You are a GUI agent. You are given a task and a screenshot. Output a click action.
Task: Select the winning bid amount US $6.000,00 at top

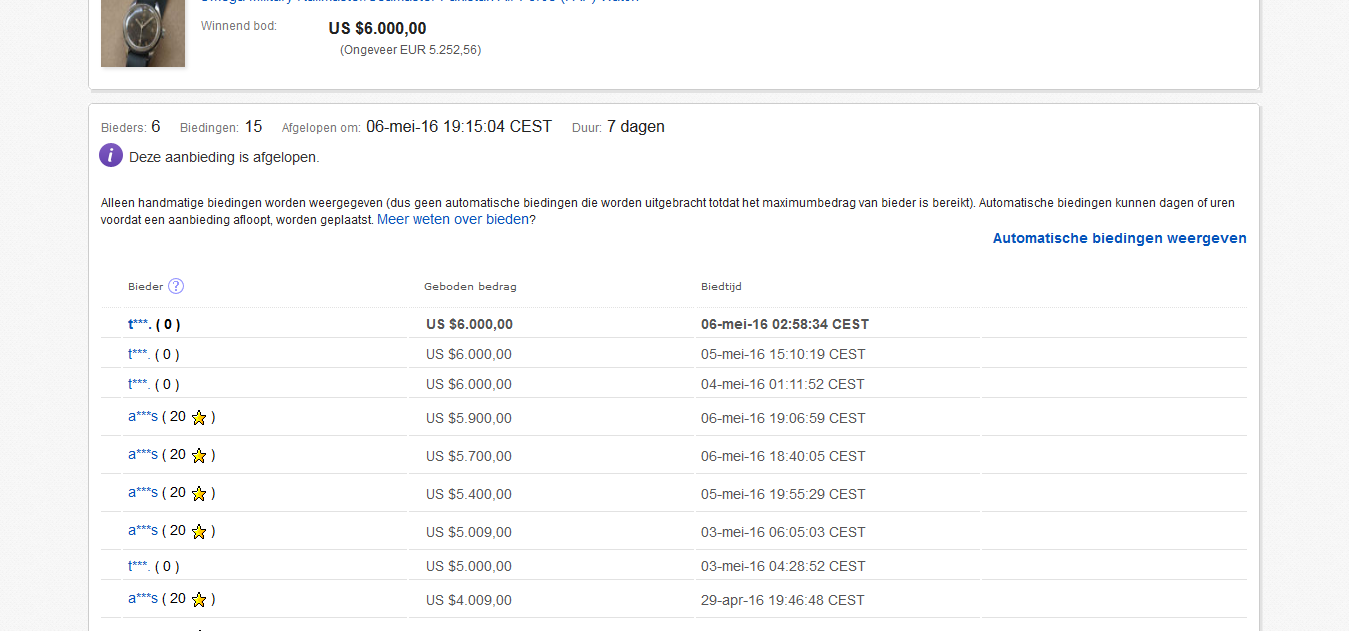pyautogui.click(x=377, y=29)
